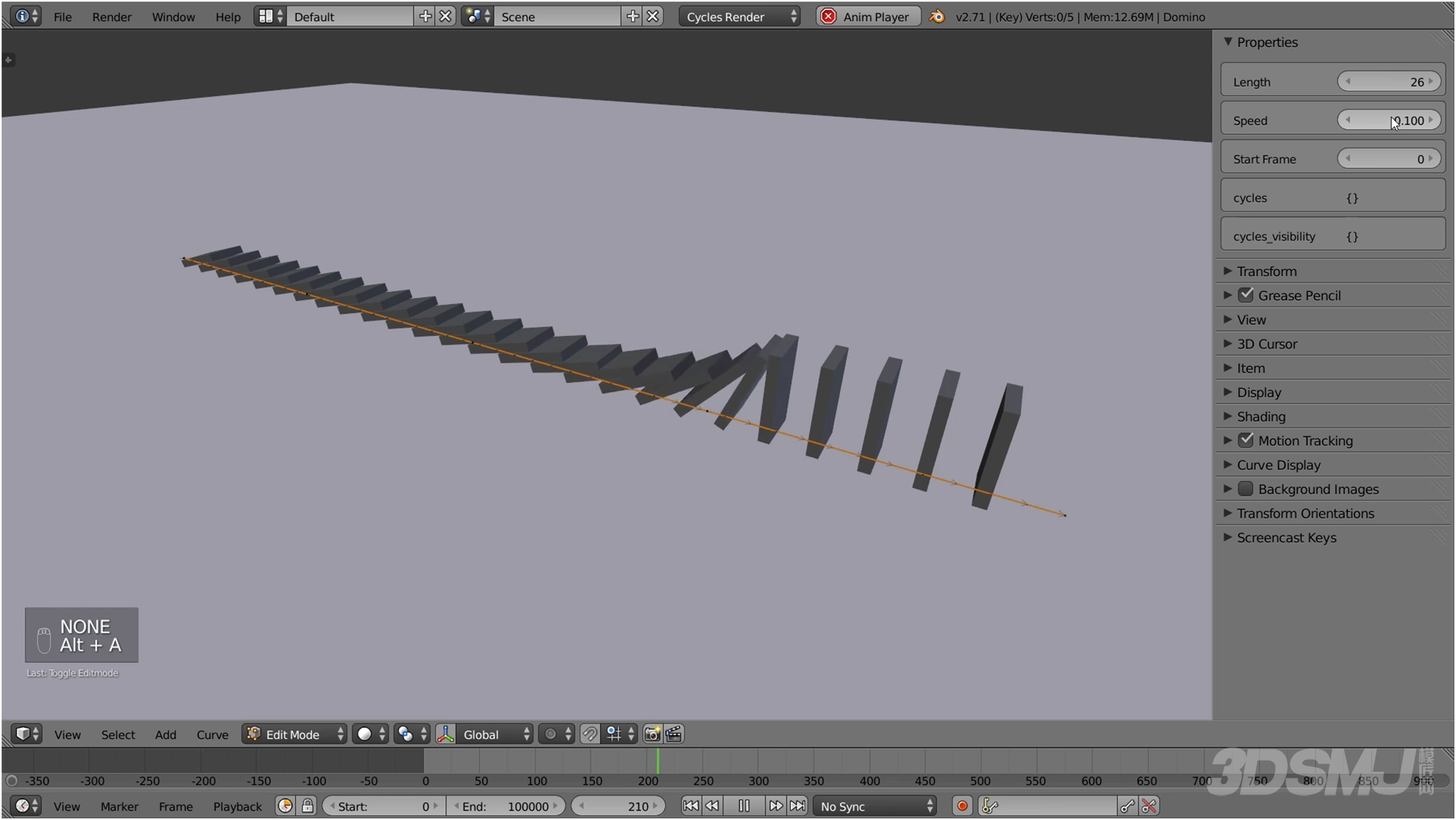This screenshot has width=1456, height=820.
Task: Open the Help menu
Action: pyautogui.click(x=228, y=17)
